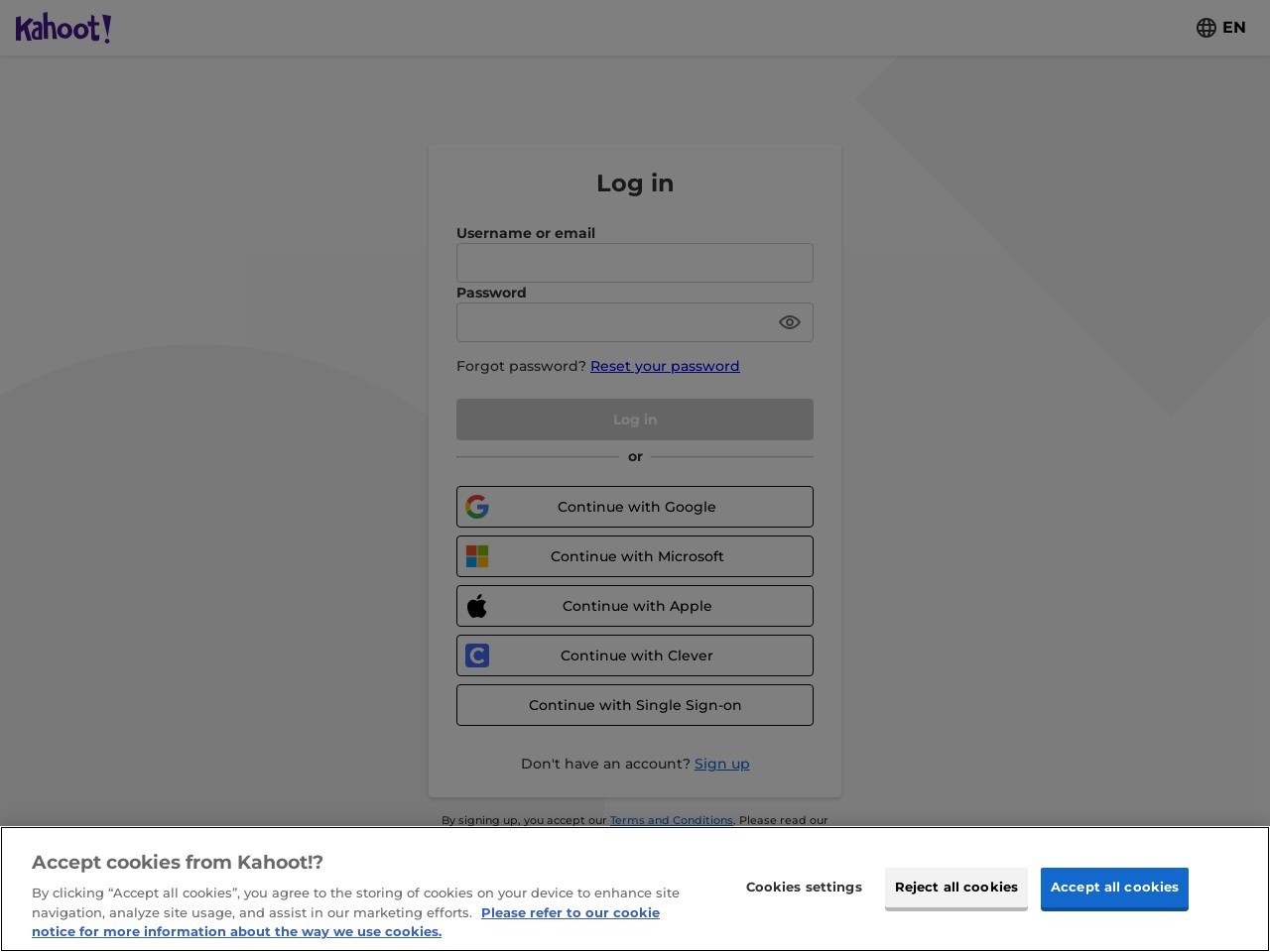
Task: Click the Google G logo icon
Action: point(477,507)
